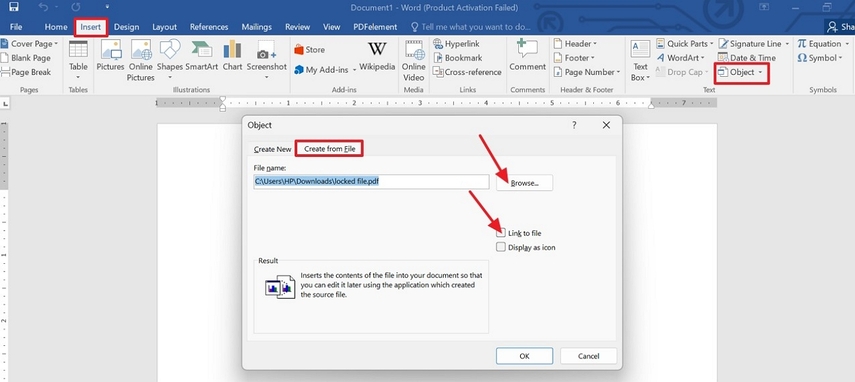The height and width of the screenshot is (382, 855).
Task: Select Create from File tab
Action: tap(329, 149)
